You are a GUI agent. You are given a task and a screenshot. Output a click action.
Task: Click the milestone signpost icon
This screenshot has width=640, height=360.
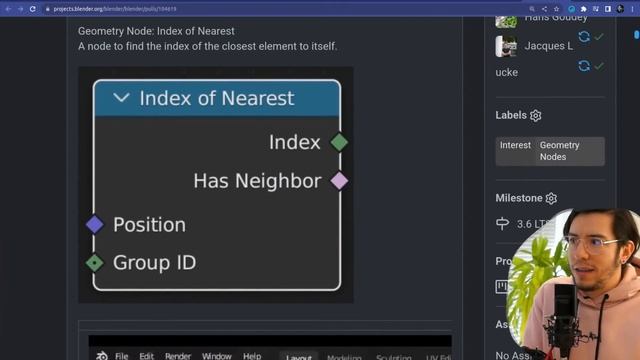click(x=502, y=224)
